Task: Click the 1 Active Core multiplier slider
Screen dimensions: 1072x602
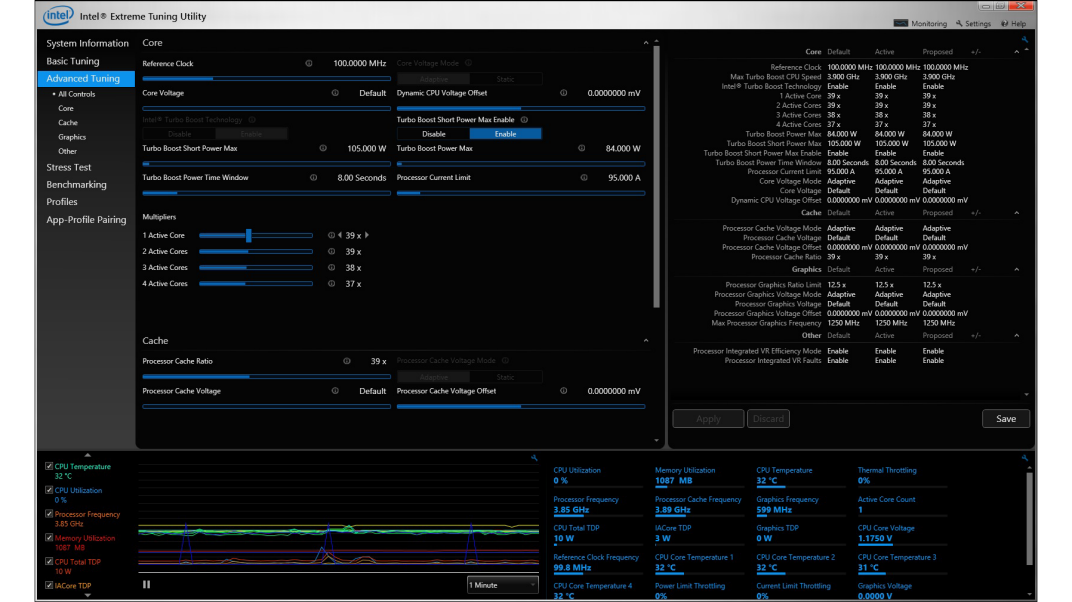Action: [x=249, y=236]
